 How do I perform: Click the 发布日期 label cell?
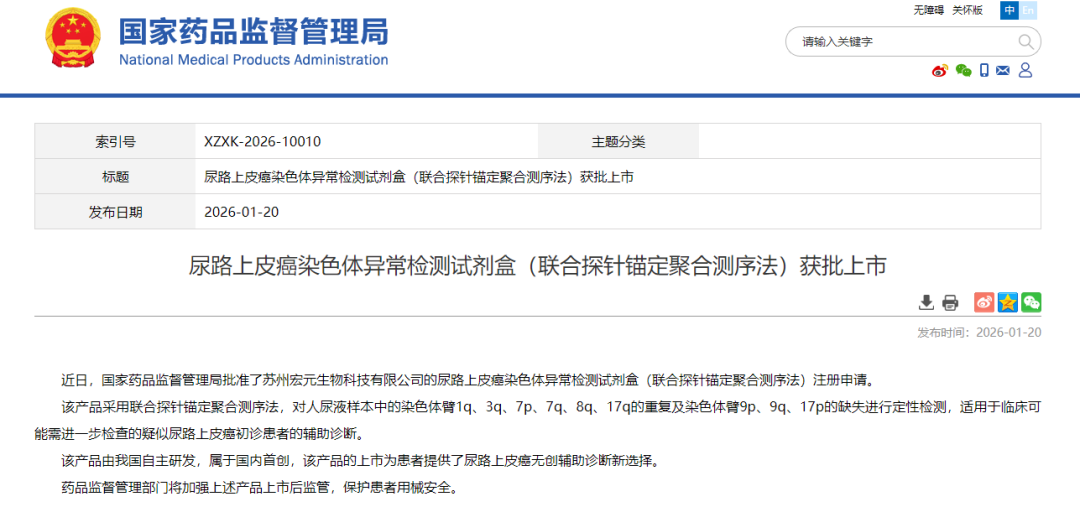pos(115,212)
